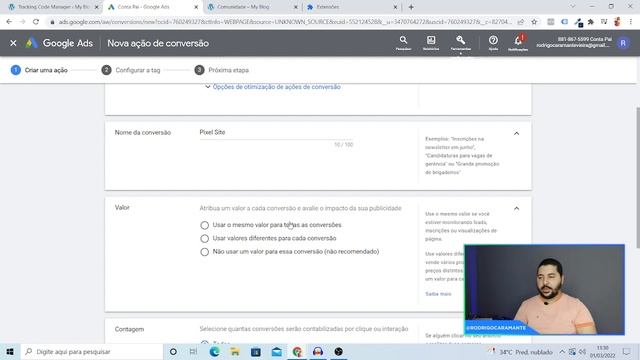Open the headphones app on taskbar
640x360 pixels.
tap(318, 351)
